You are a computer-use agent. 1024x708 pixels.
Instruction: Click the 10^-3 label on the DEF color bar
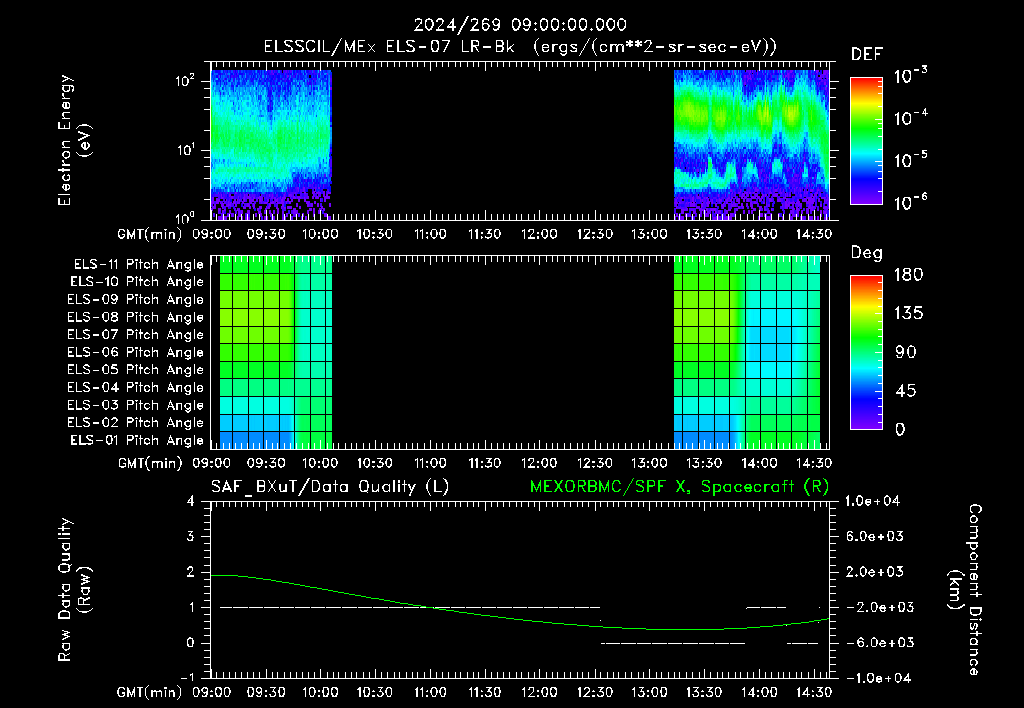(x=910, y=75)
